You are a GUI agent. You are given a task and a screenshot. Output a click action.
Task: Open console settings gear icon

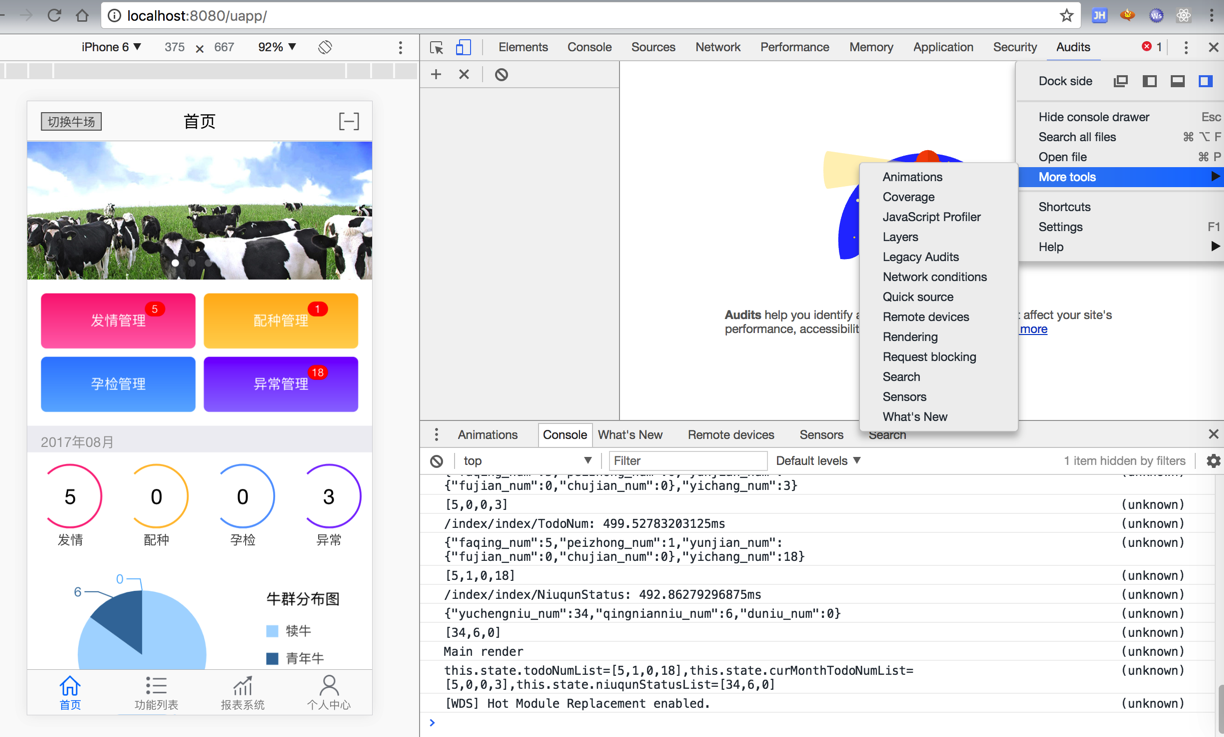1213,461
